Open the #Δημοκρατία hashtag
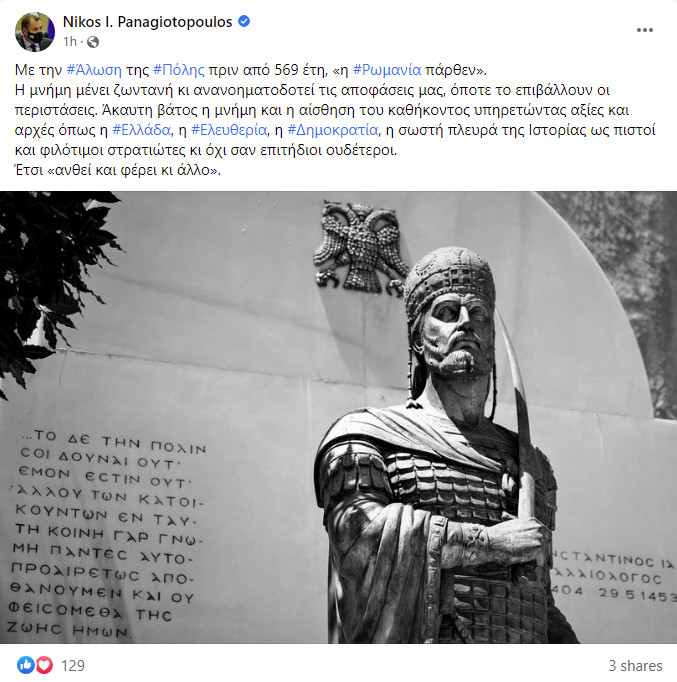The width and height of the screenshot is (677, 682). (x=333, y=130)
